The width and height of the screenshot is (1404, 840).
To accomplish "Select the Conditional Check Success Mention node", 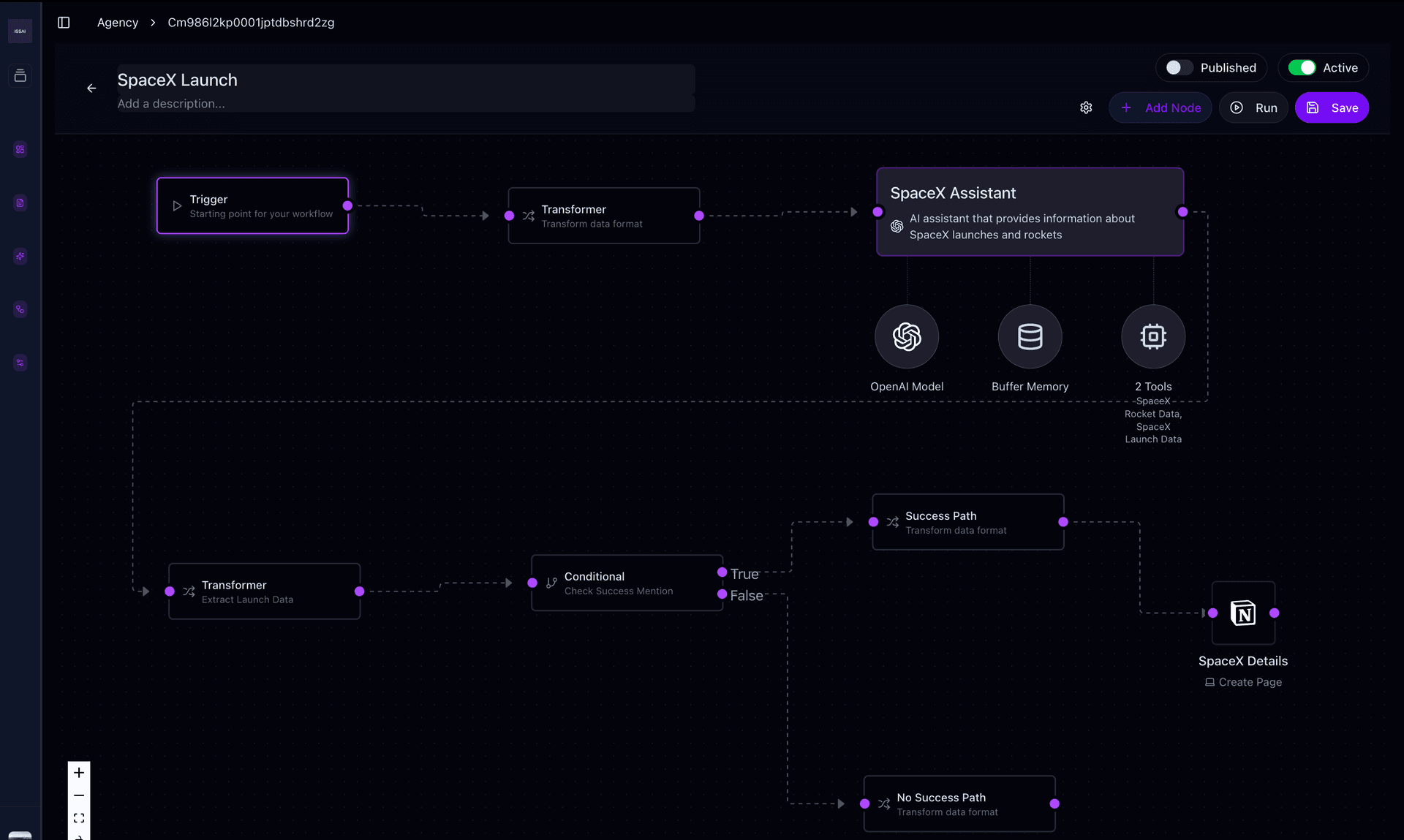I will click(627, 583).
